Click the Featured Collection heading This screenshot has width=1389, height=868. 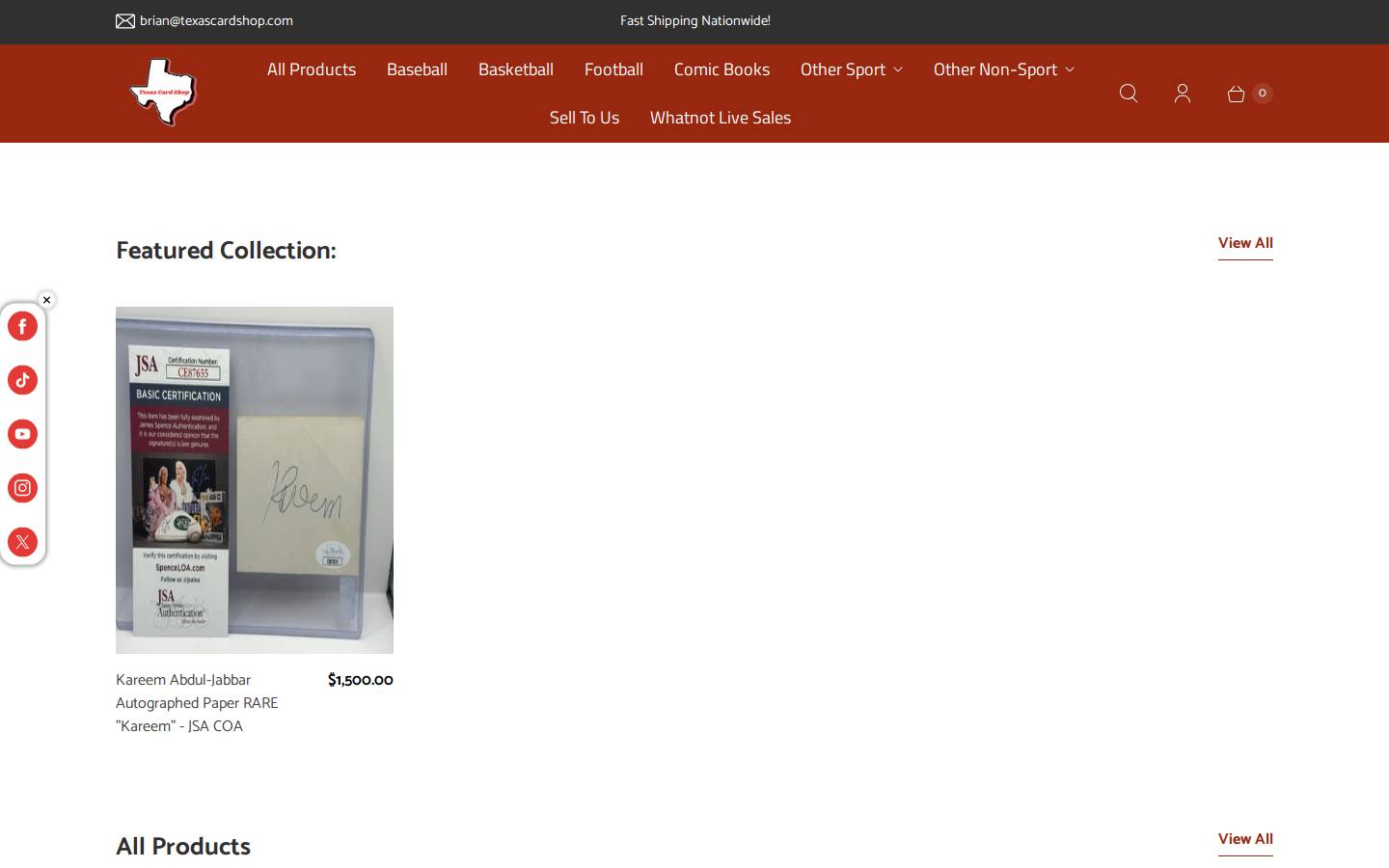tap(226, 251)
